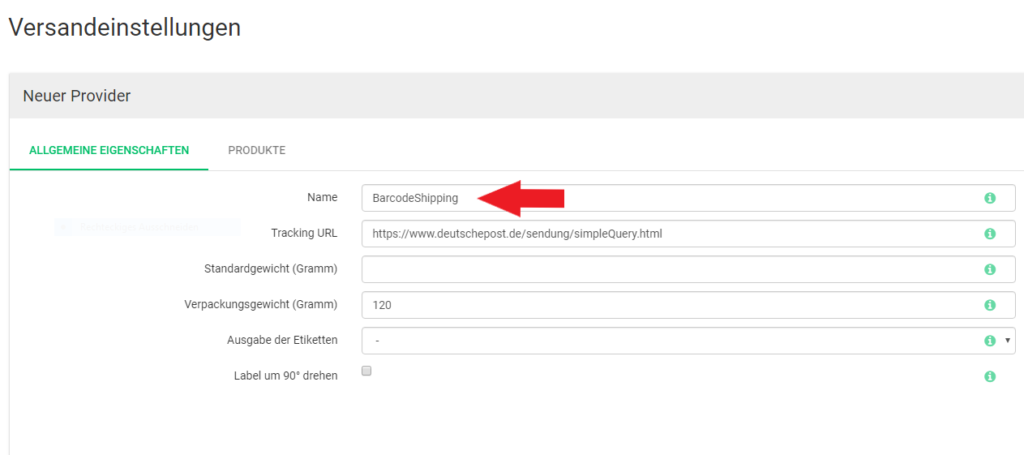This screenshot has height=455, width=1024.
Task: Click the Standardgewicht (Gramm) text label
Action: 271,268
